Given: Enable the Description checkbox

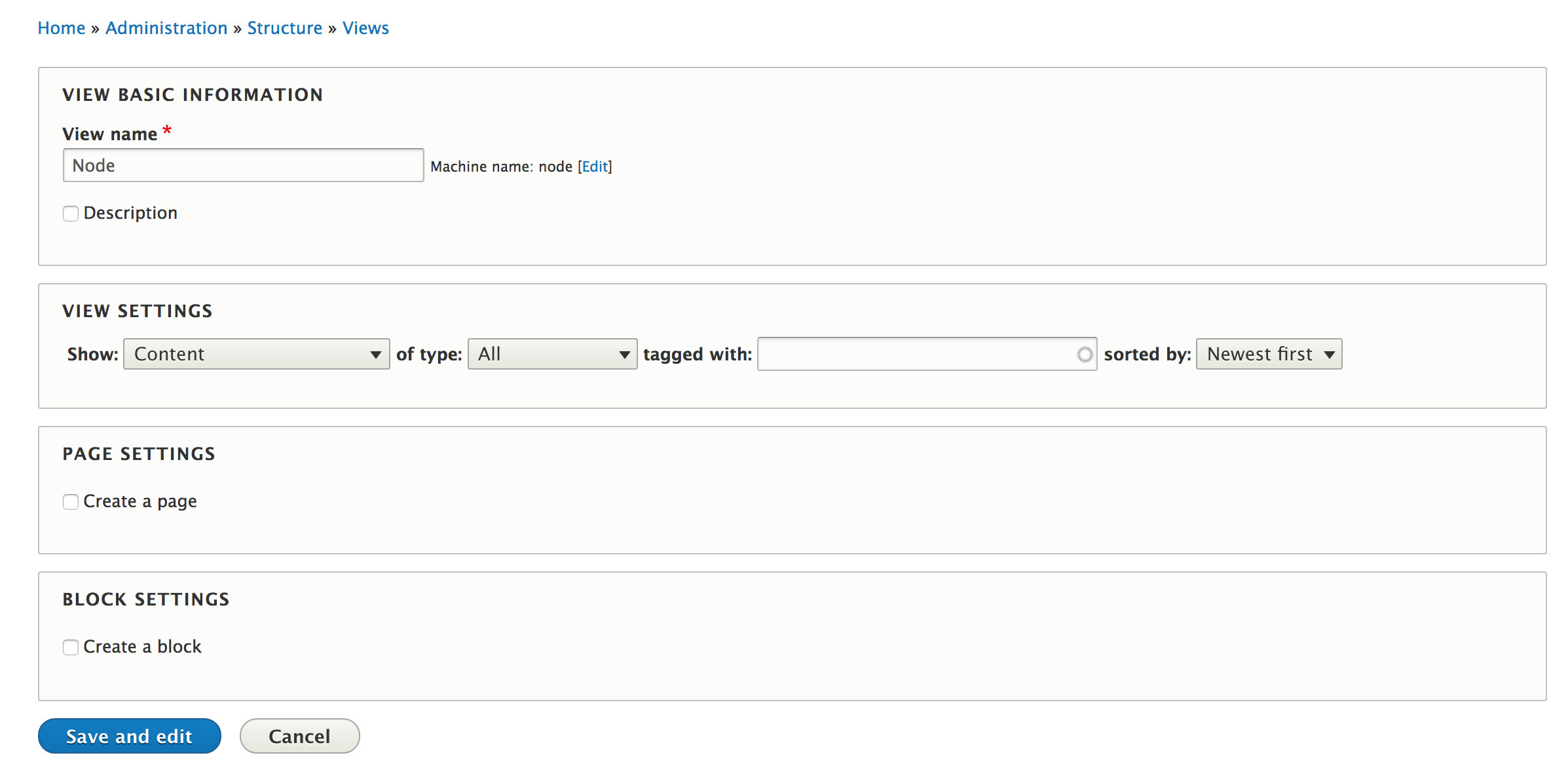Looking at the screenshot, I should pos(71,213).
